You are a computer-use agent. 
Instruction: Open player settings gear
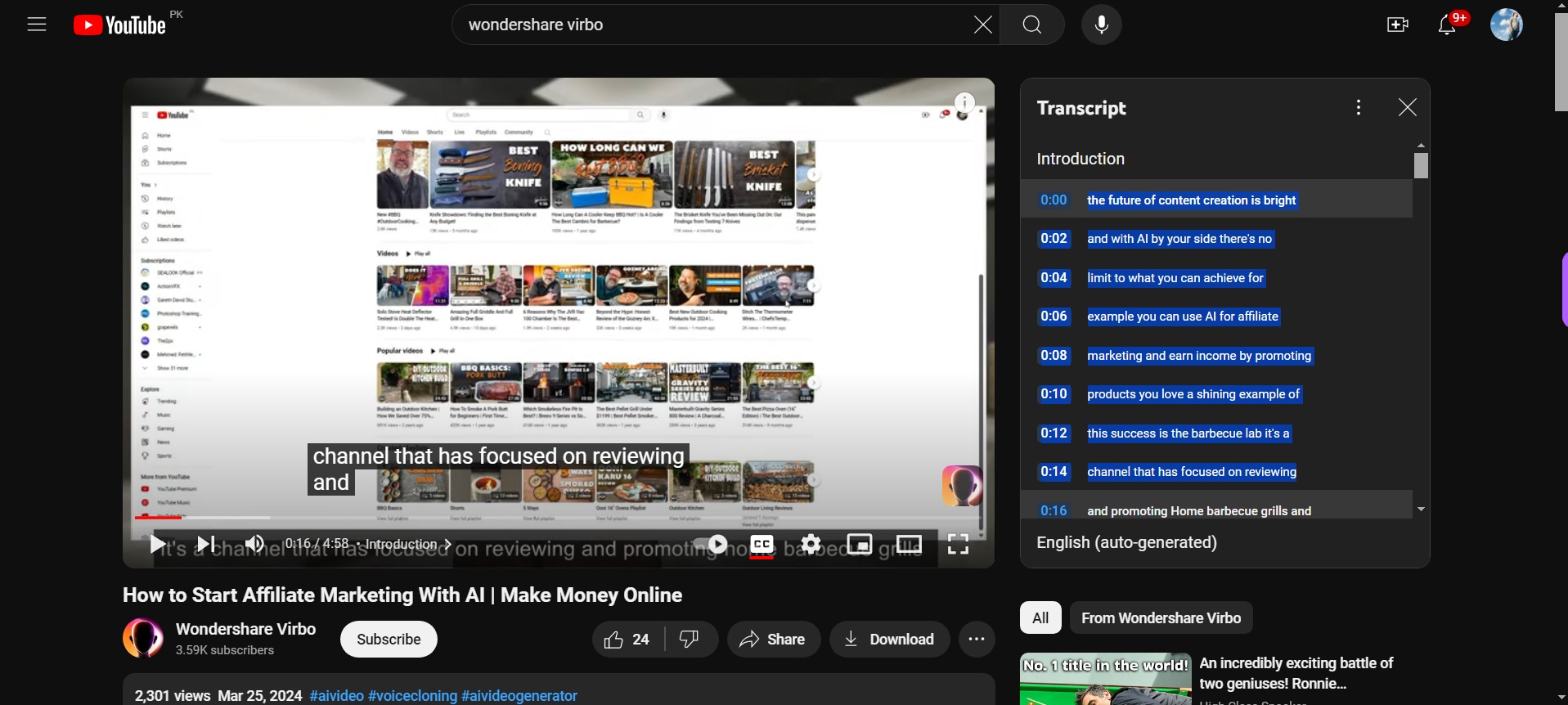pos(811,544)
